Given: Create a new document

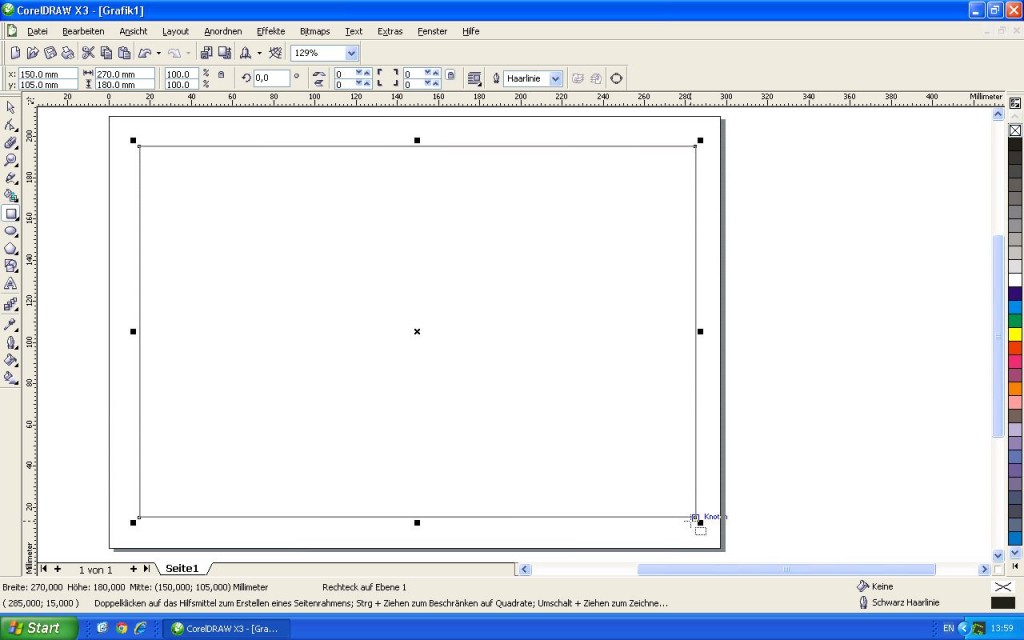Looking at the screenshot, I should pyautogui.click(x=15, y=53).
